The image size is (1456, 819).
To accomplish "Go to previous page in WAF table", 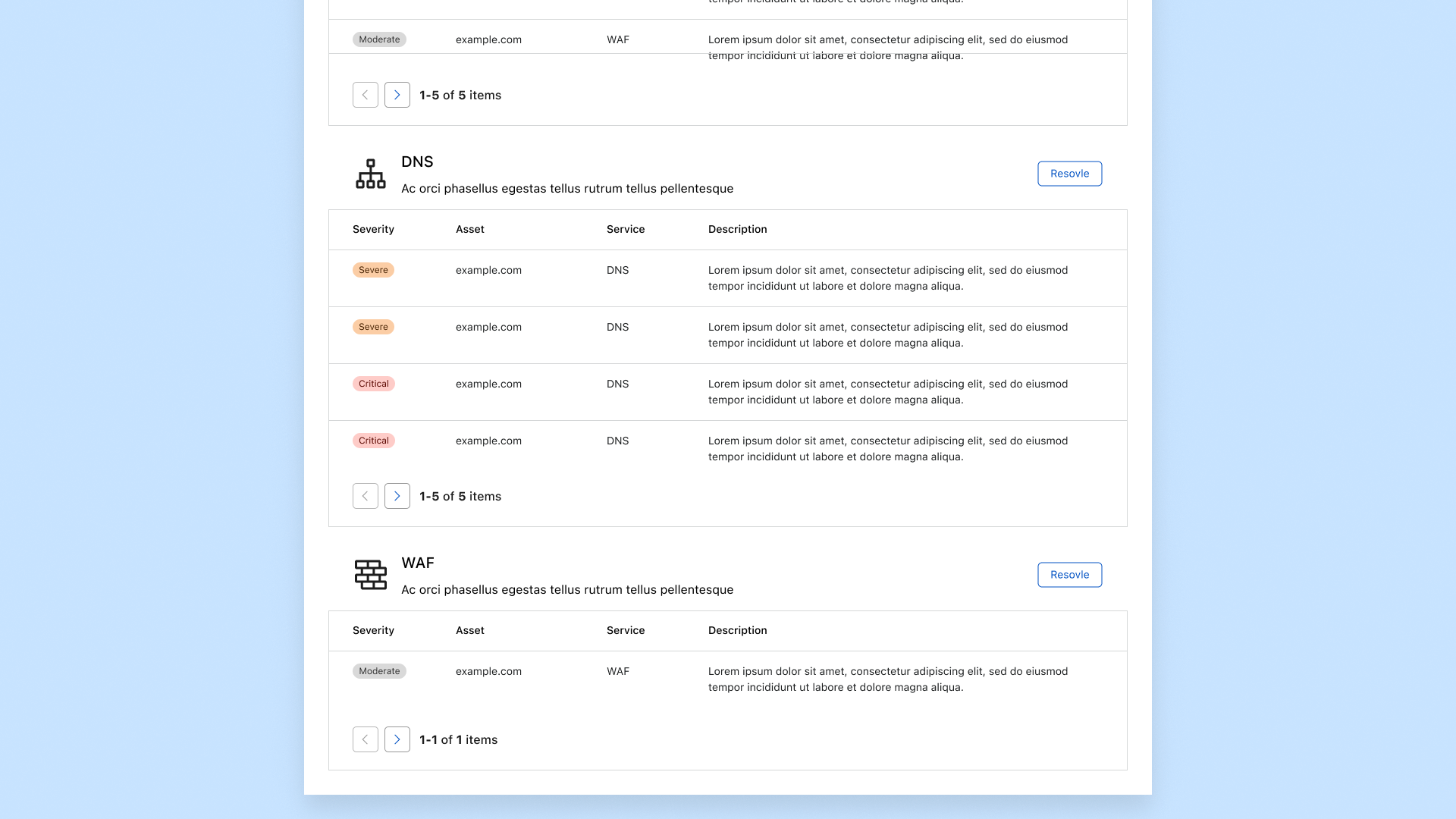I will (365, 739).
